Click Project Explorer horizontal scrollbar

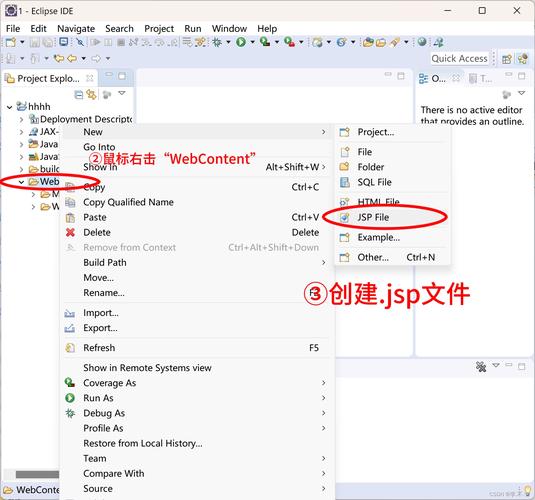click(37, 474)
